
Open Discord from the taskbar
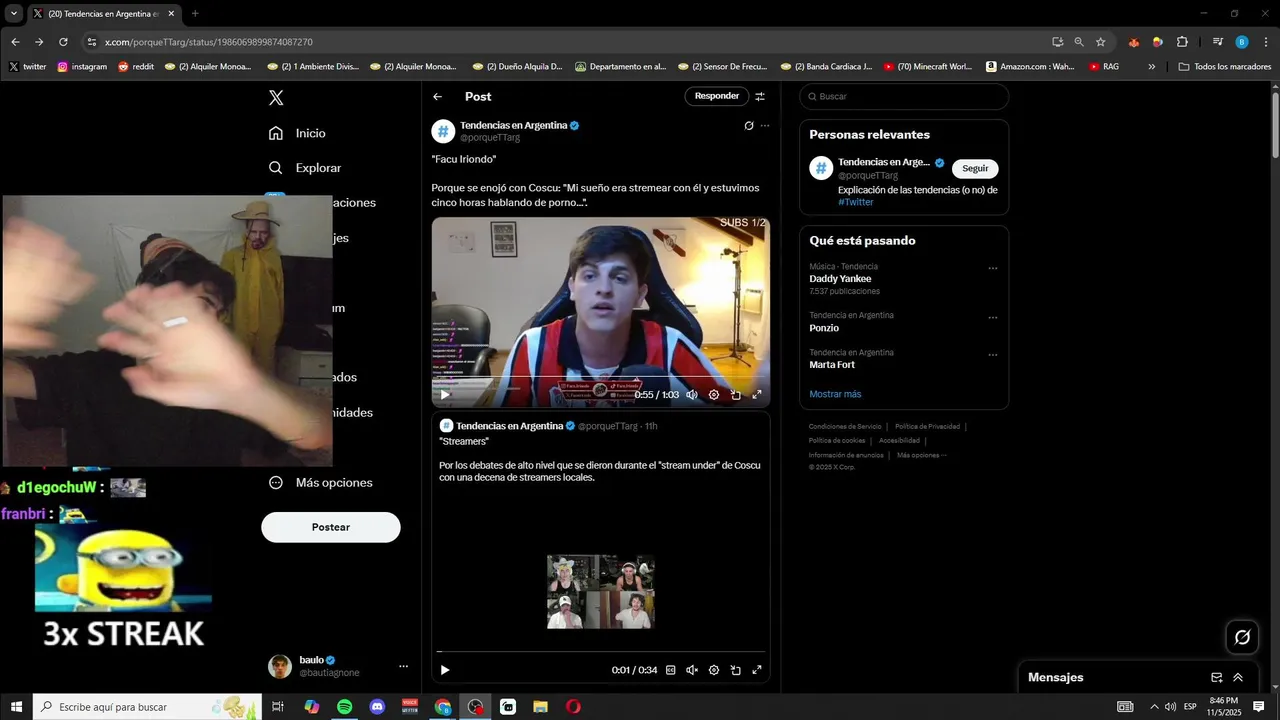coord(377,706)
